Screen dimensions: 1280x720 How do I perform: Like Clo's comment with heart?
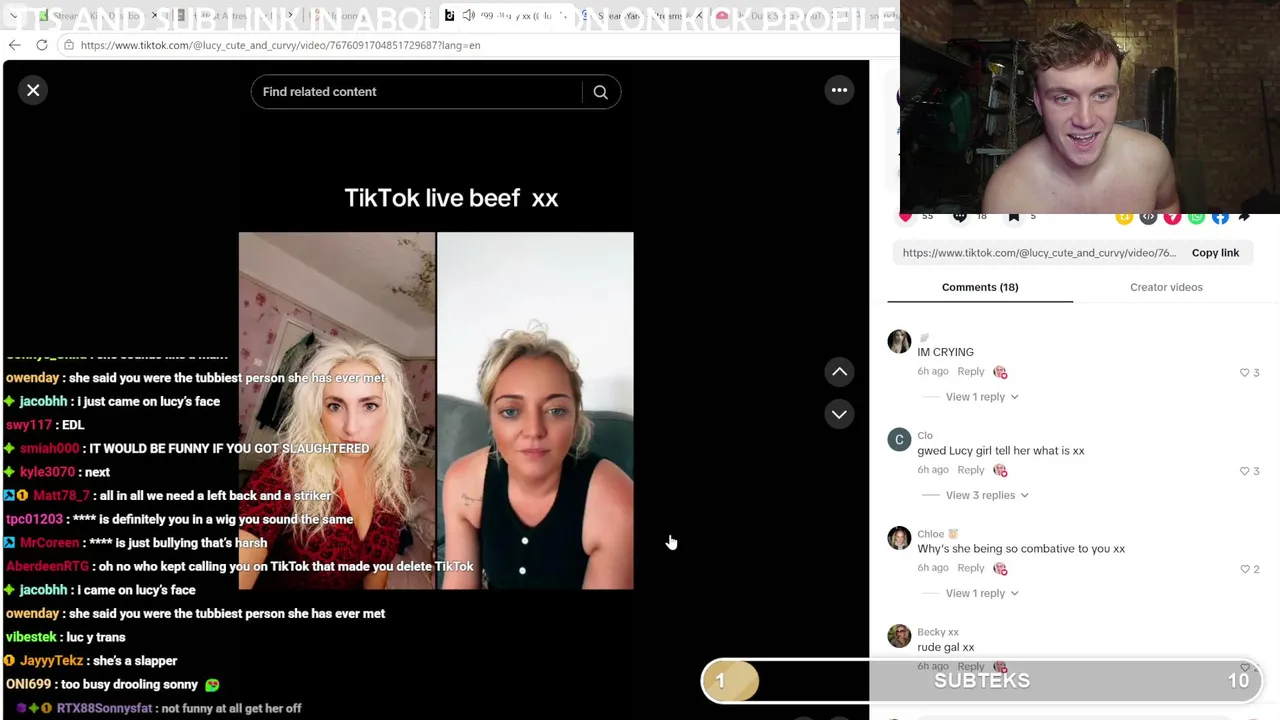click(x=1245, y=470)
